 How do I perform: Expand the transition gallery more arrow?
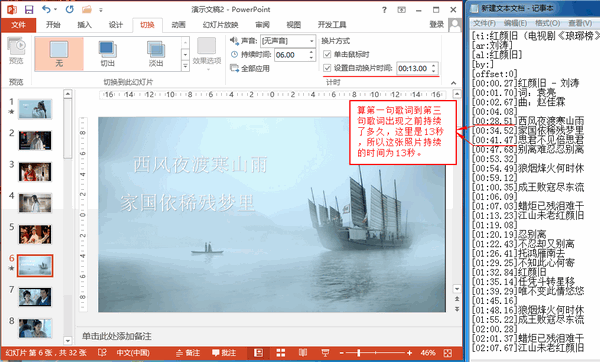(185, 66)
